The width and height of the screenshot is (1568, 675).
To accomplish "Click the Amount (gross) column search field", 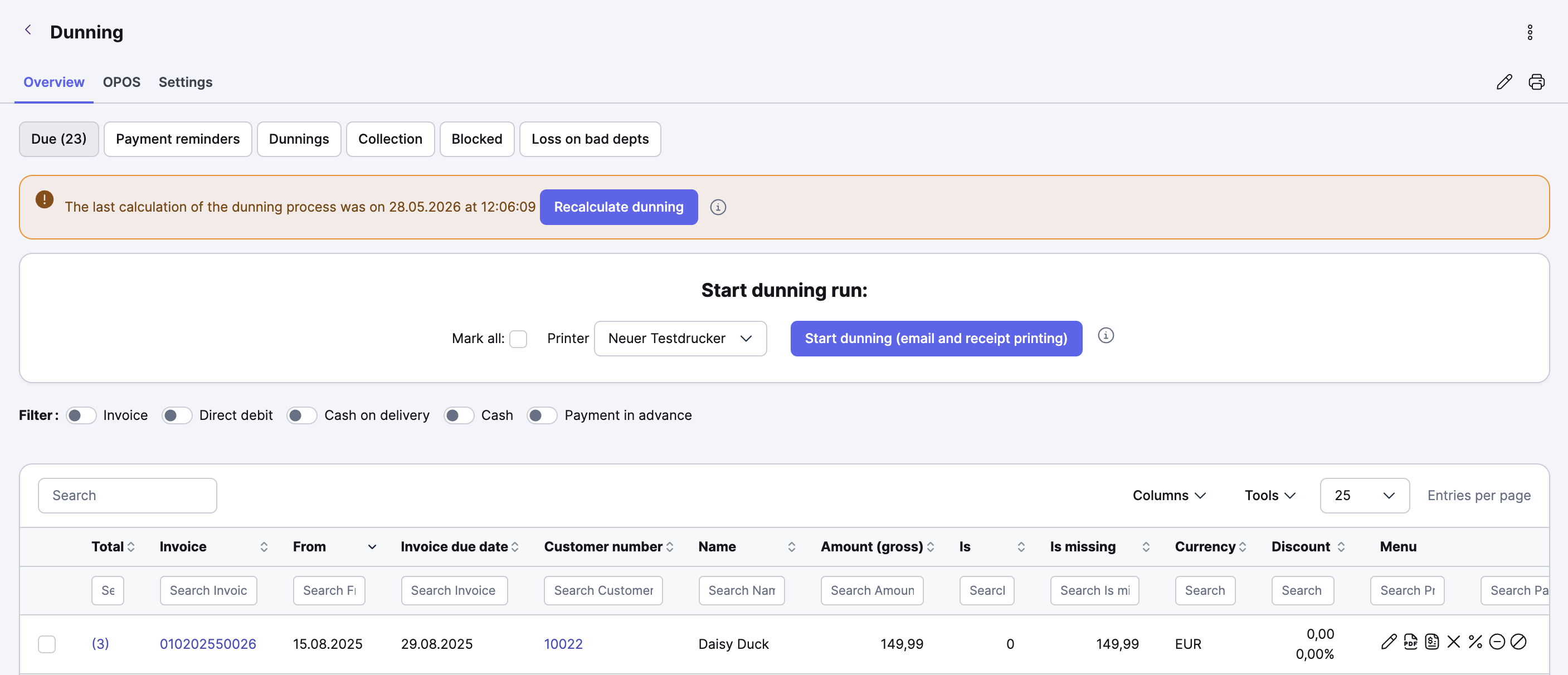I will 871,591.
